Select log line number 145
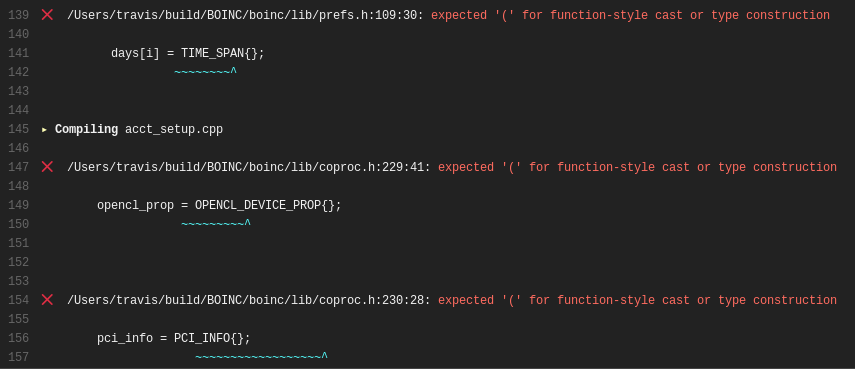Image resolution: width=855 pixels, height=369 pixels. coord(19,130)
